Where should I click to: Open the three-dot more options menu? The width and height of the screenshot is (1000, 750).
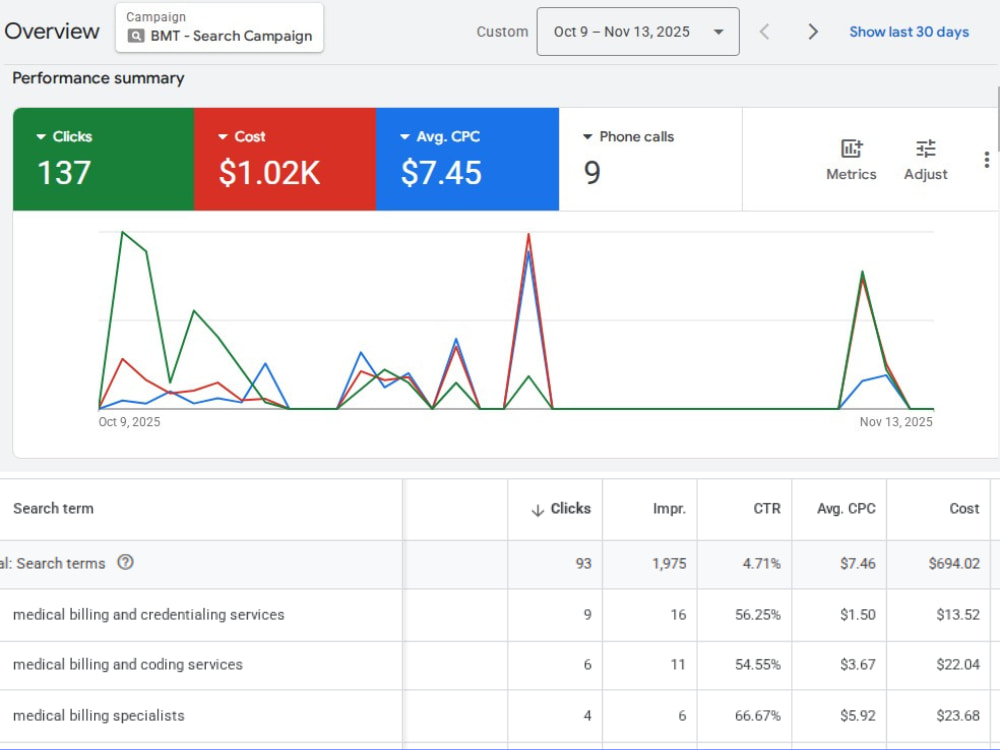pyautogui.click(x=986, y=159)
